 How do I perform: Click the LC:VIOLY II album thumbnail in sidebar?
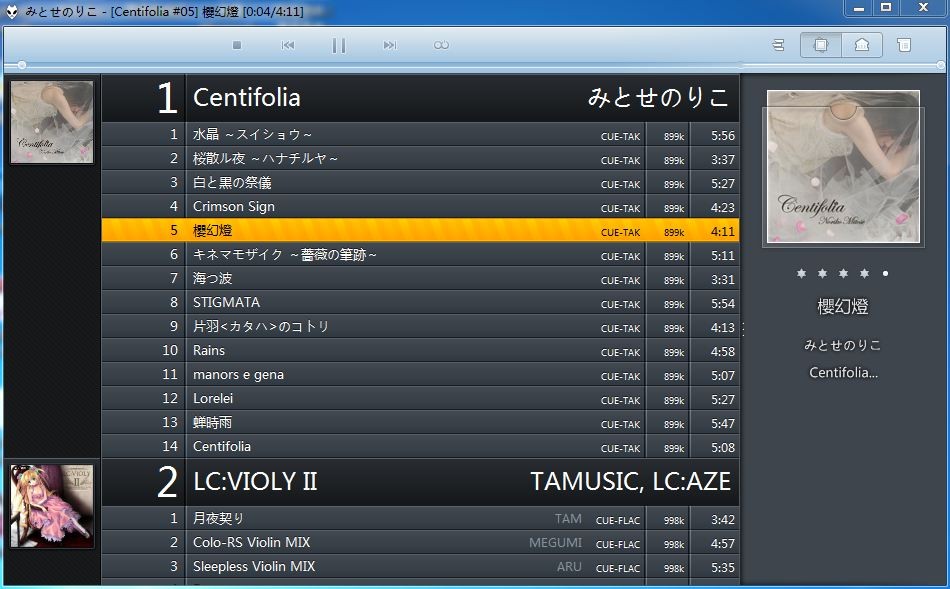(51, 506)
